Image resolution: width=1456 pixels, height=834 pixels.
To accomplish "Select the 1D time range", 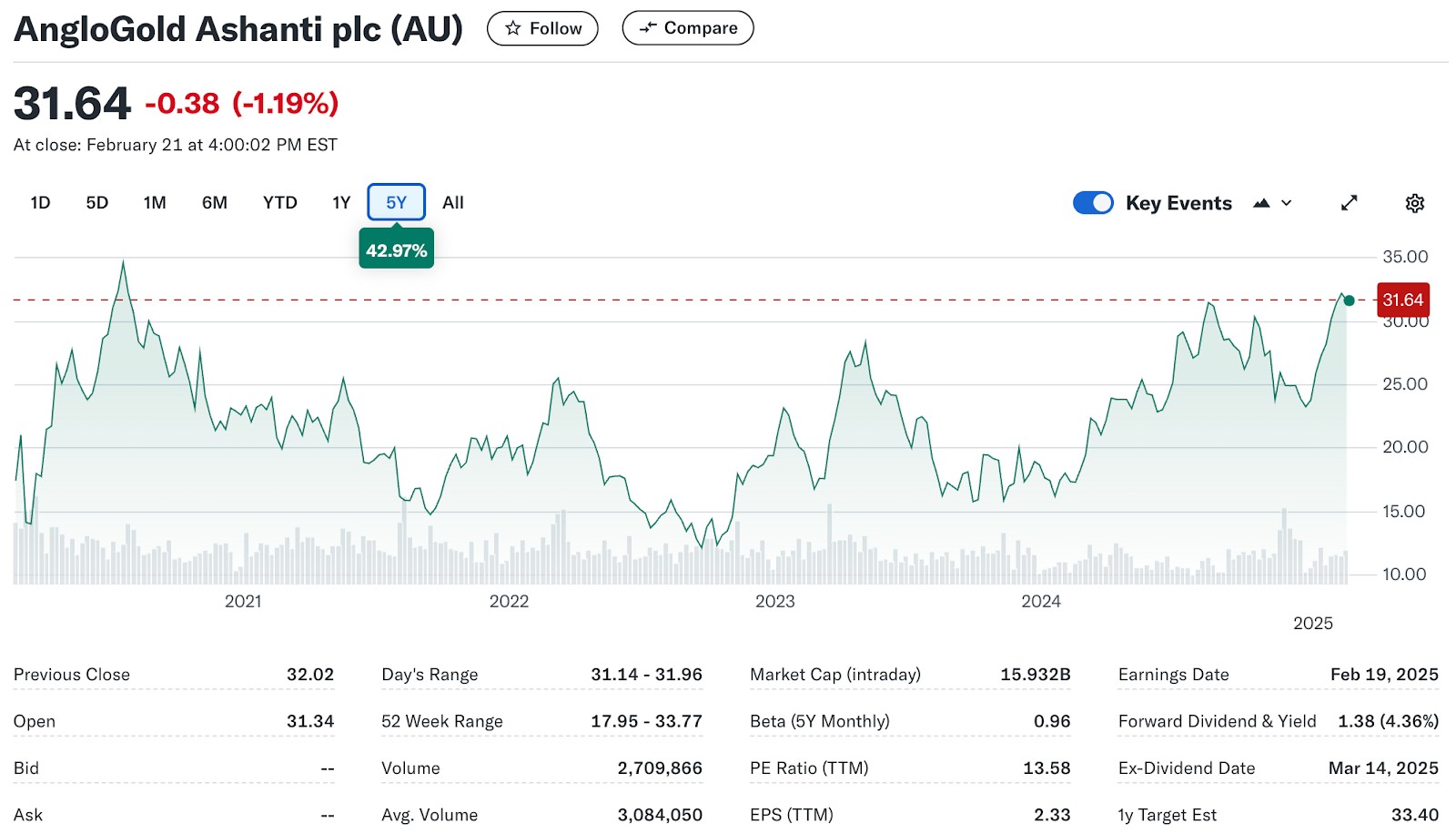I will 40,202.
